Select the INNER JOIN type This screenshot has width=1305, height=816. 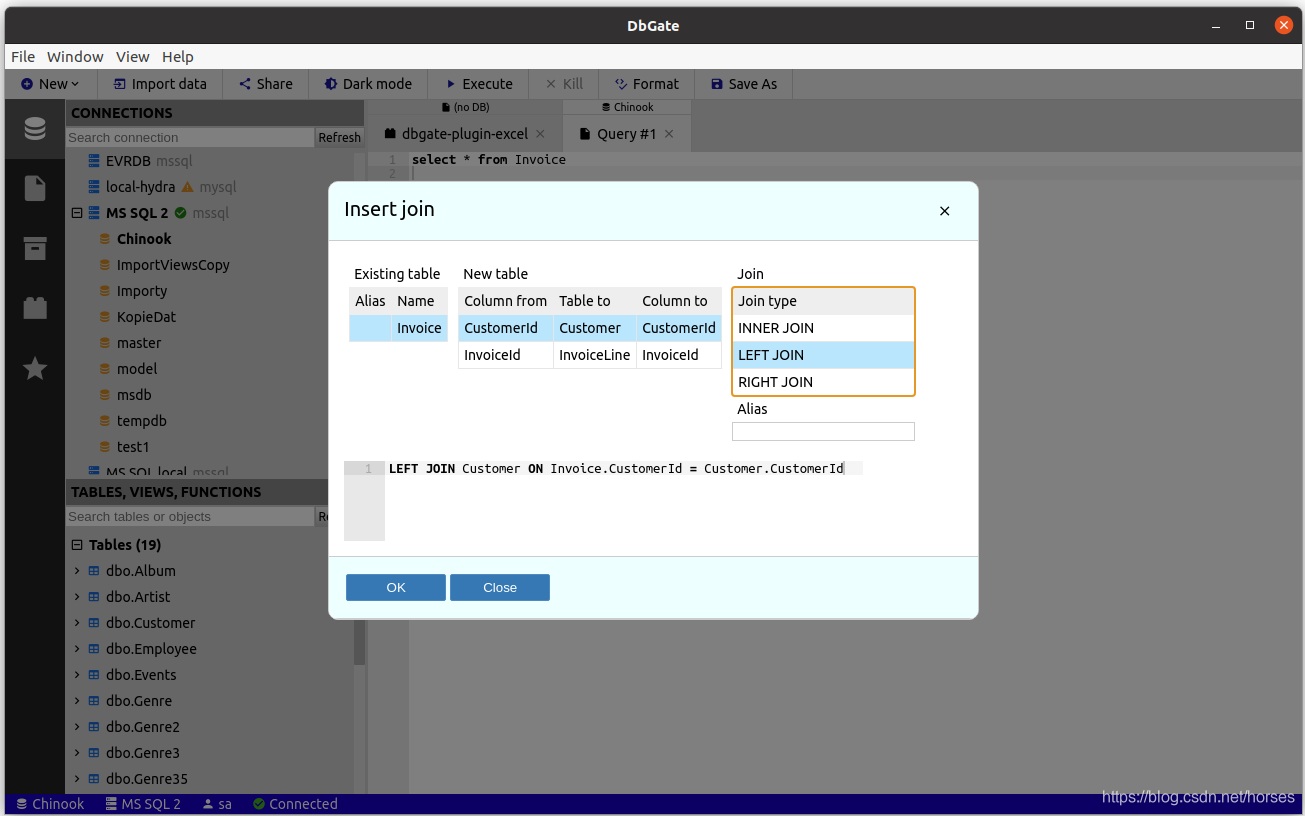823,328
